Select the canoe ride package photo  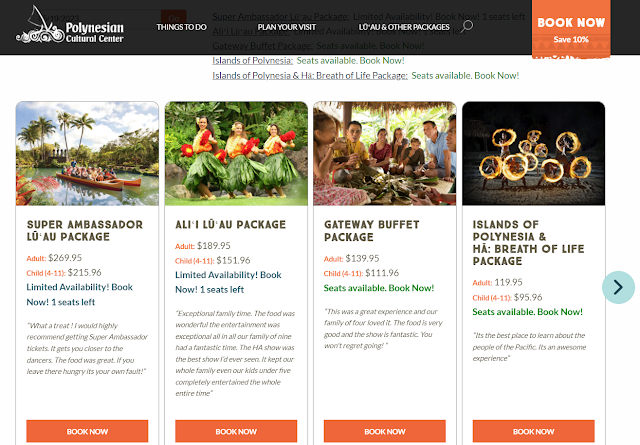click(x=87, y=154)
